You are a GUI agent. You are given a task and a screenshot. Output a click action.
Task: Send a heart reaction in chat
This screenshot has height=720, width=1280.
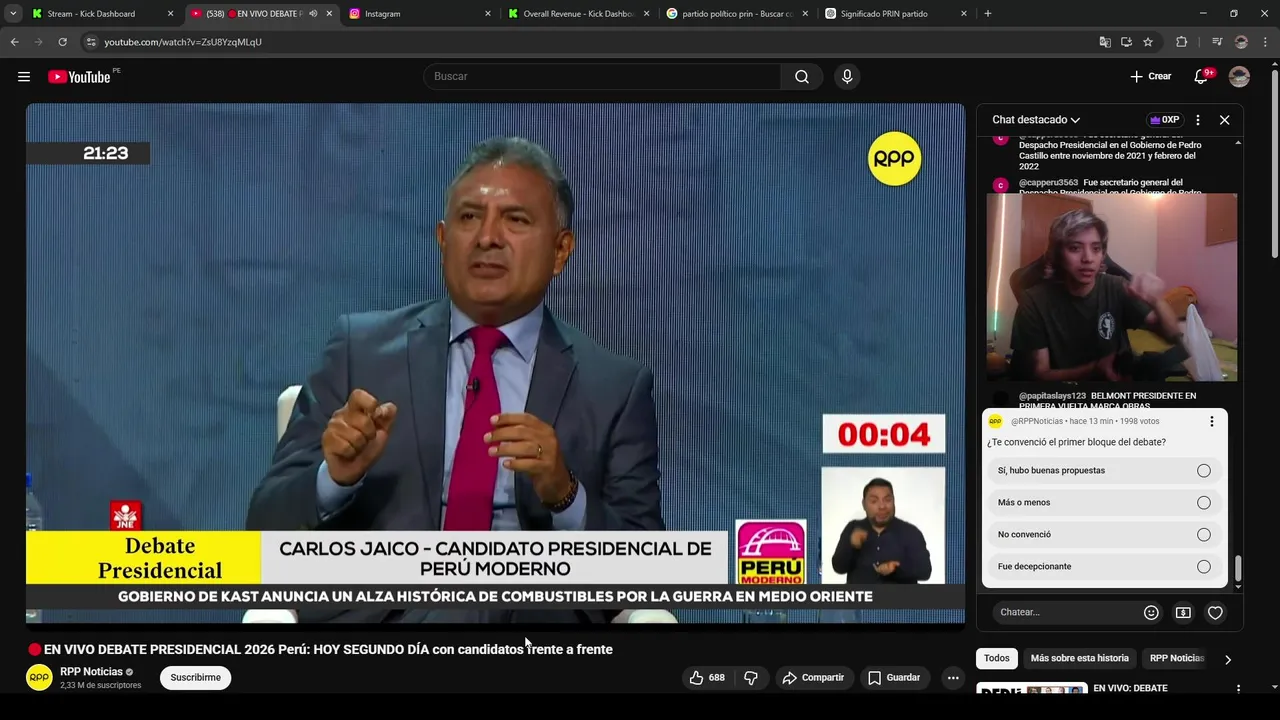(x=1215, y=612)
